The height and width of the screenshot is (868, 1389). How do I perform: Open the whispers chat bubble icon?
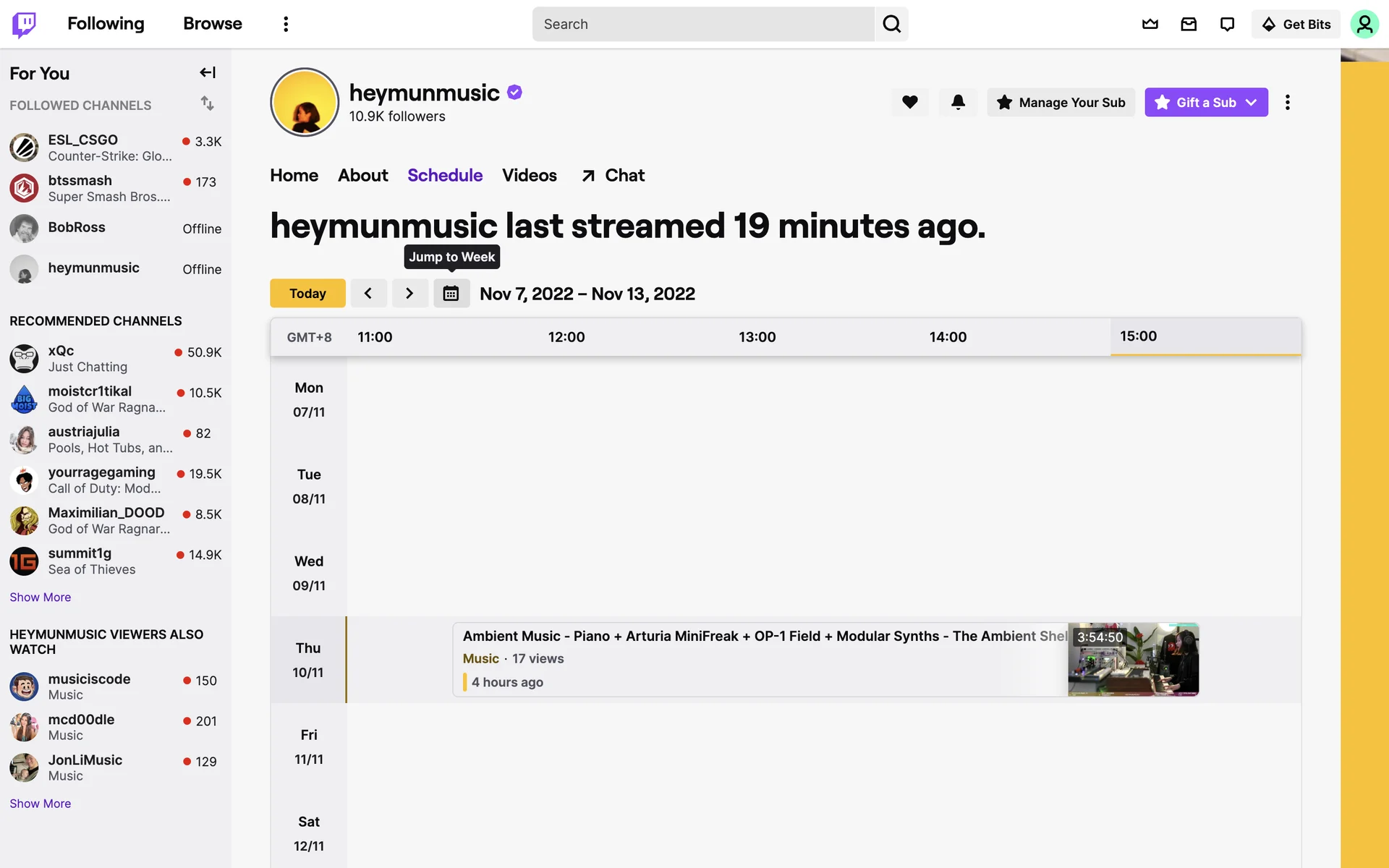pos(1227,24)
